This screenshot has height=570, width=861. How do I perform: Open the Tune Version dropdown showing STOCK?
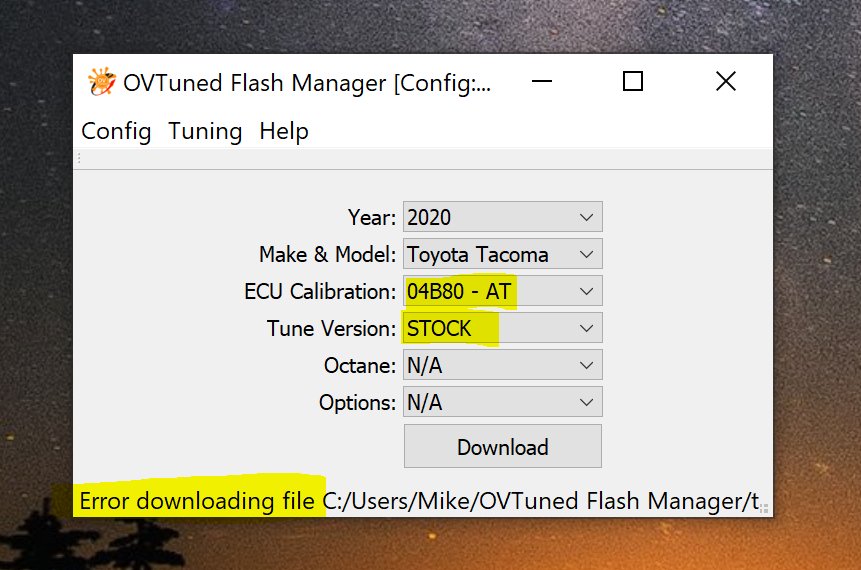click(502, 328)
